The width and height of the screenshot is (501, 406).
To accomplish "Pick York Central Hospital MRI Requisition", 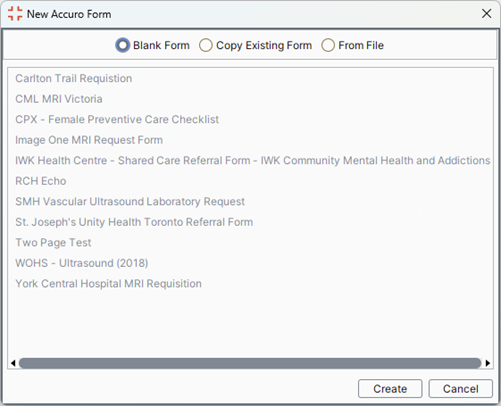I will point(108,284).
